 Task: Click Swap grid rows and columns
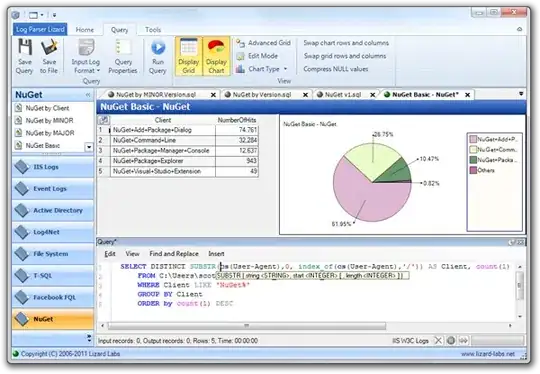tap(345, 56)
